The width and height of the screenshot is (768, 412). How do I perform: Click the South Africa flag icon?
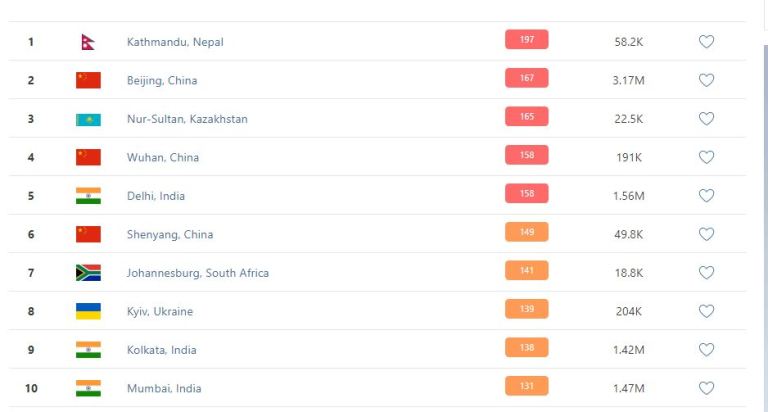point(88,273)
